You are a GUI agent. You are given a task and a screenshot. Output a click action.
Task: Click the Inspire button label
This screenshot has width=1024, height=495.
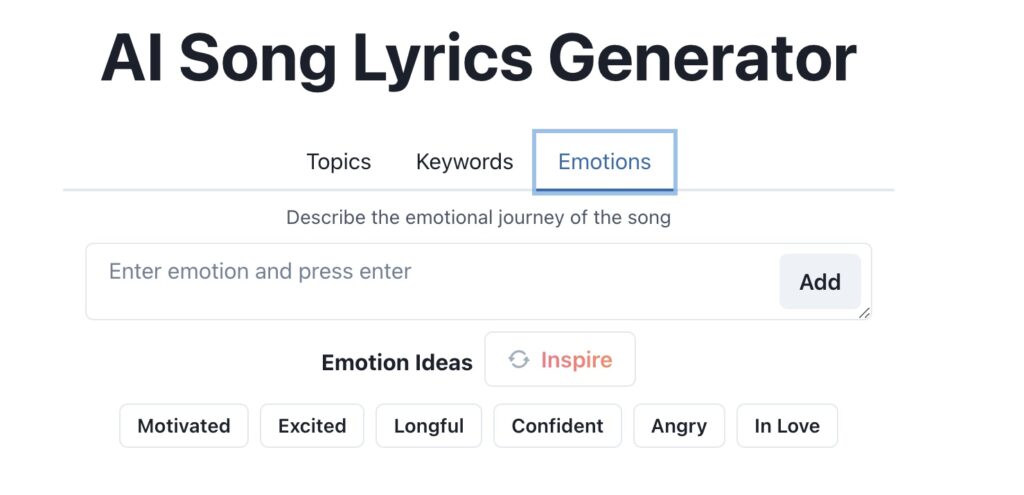[x=576, y=360]
